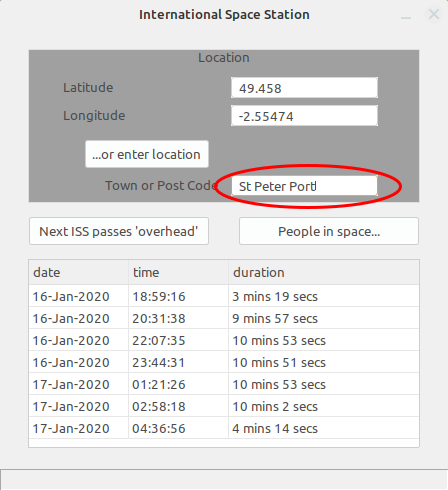
Task: Click the Latitude input field
Action: (304, 88)
